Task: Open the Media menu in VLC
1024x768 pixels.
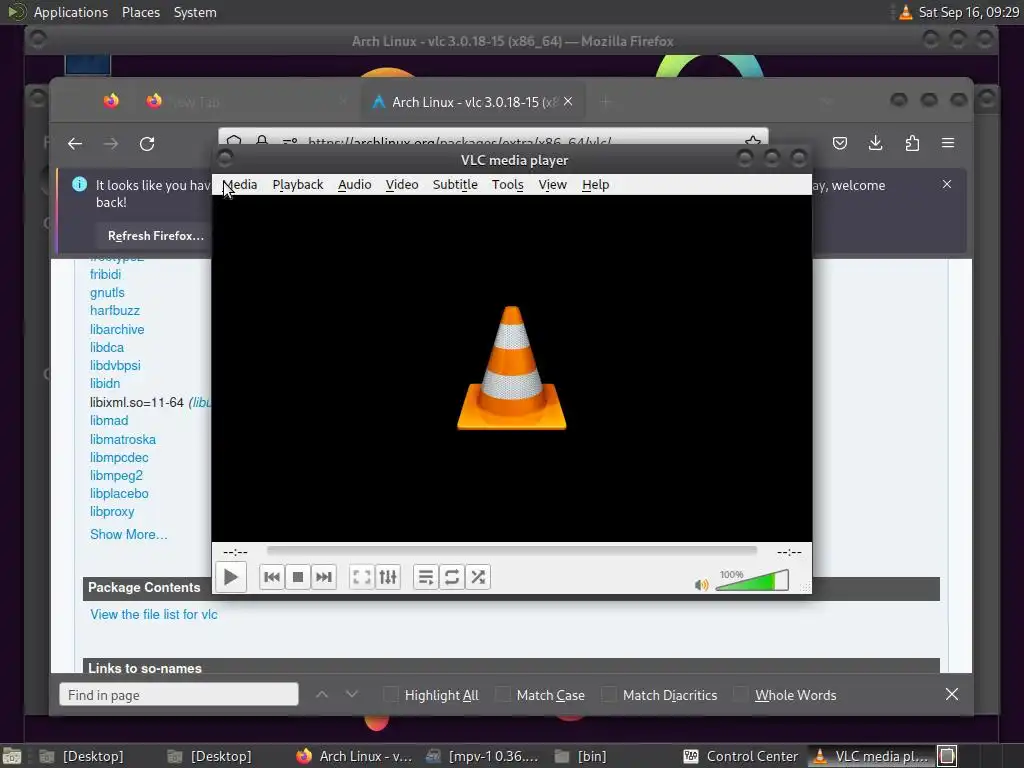Action: click(240, 185)
